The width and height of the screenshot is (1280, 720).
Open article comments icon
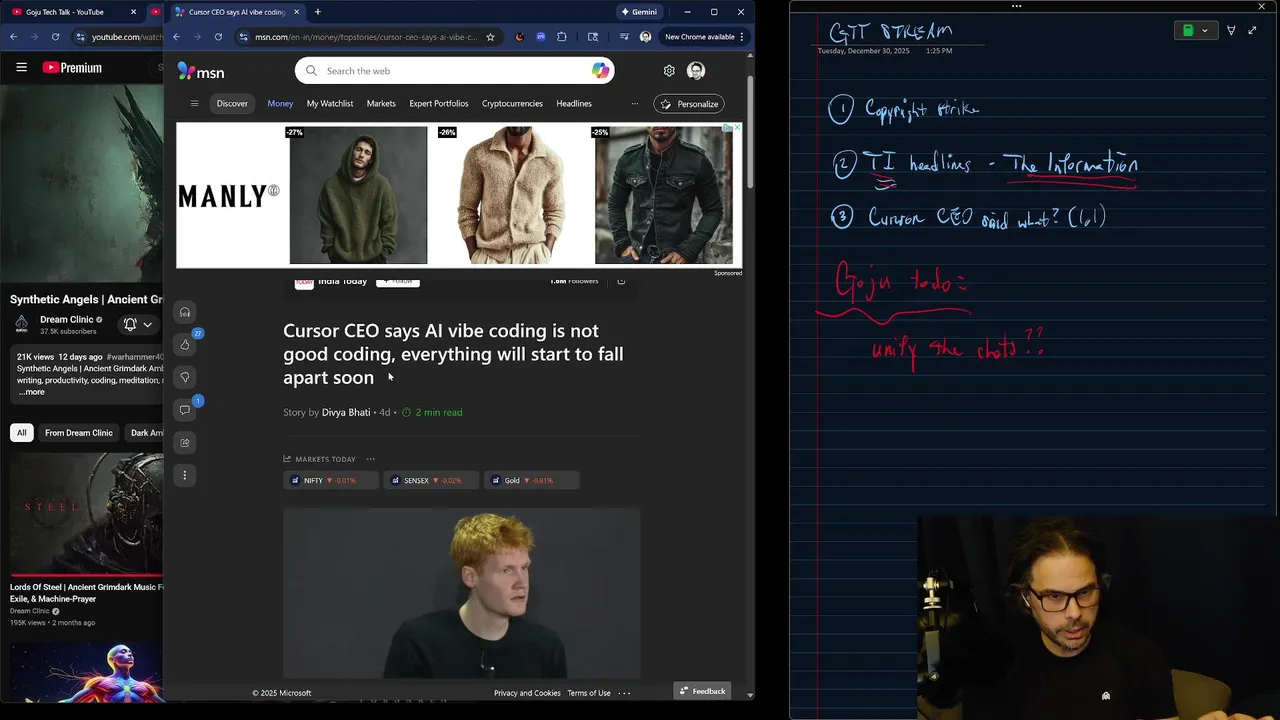185,410
